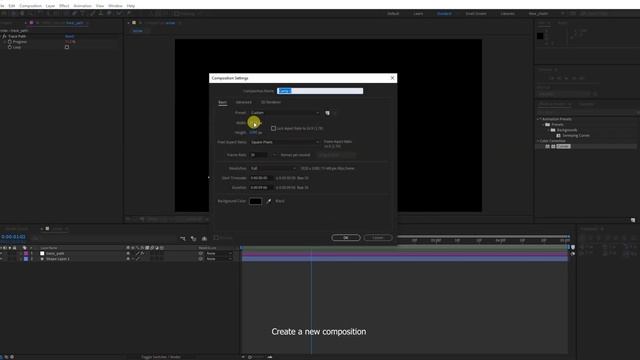
Task: Toggle the shy switch on Shape Layer 1
Action: coord(128,259)
